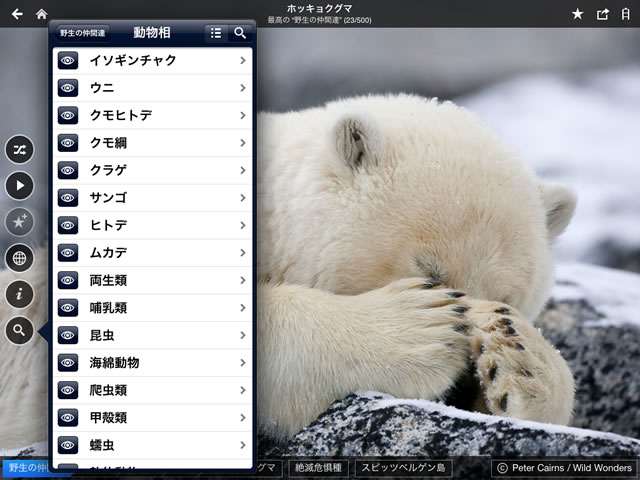Open the globe map icon
The height and width of the screenshot is (480, 640).
[19, 258]
